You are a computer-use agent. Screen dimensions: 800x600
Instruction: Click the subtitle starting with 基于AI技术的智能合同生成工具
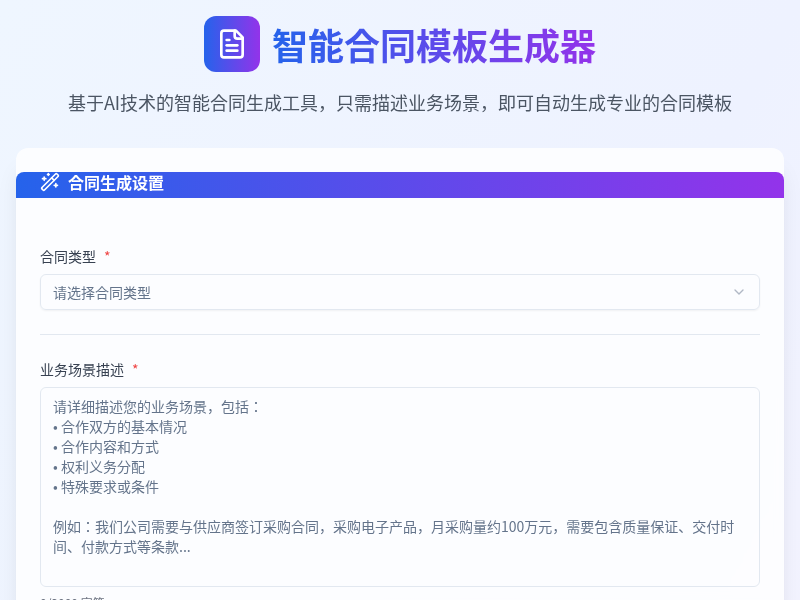coord(399,104)
